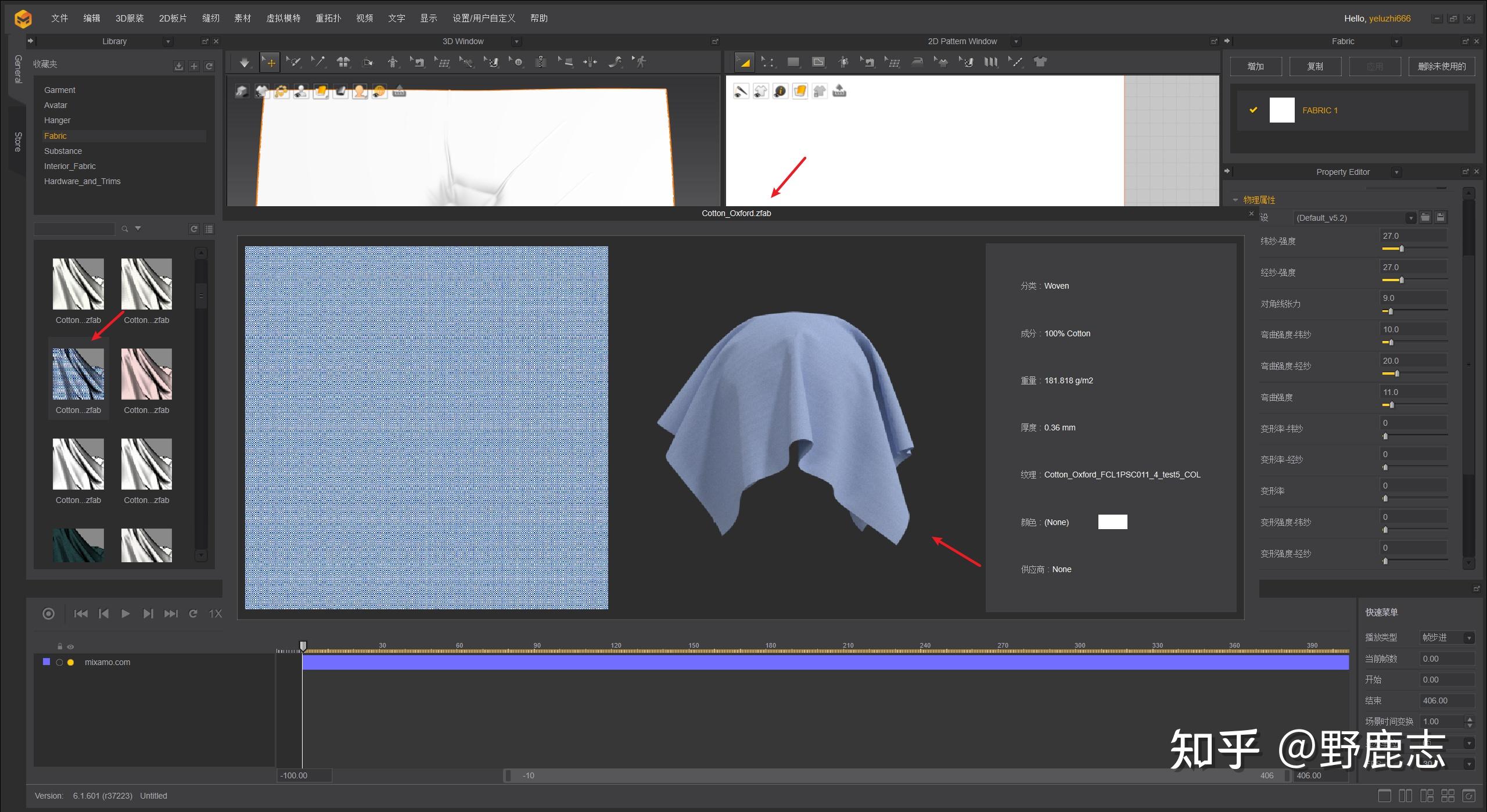The width and height of the screenshot is (1487, 812).
Task: Open the 3D服装 menu
Action: [x=129, y=18]
